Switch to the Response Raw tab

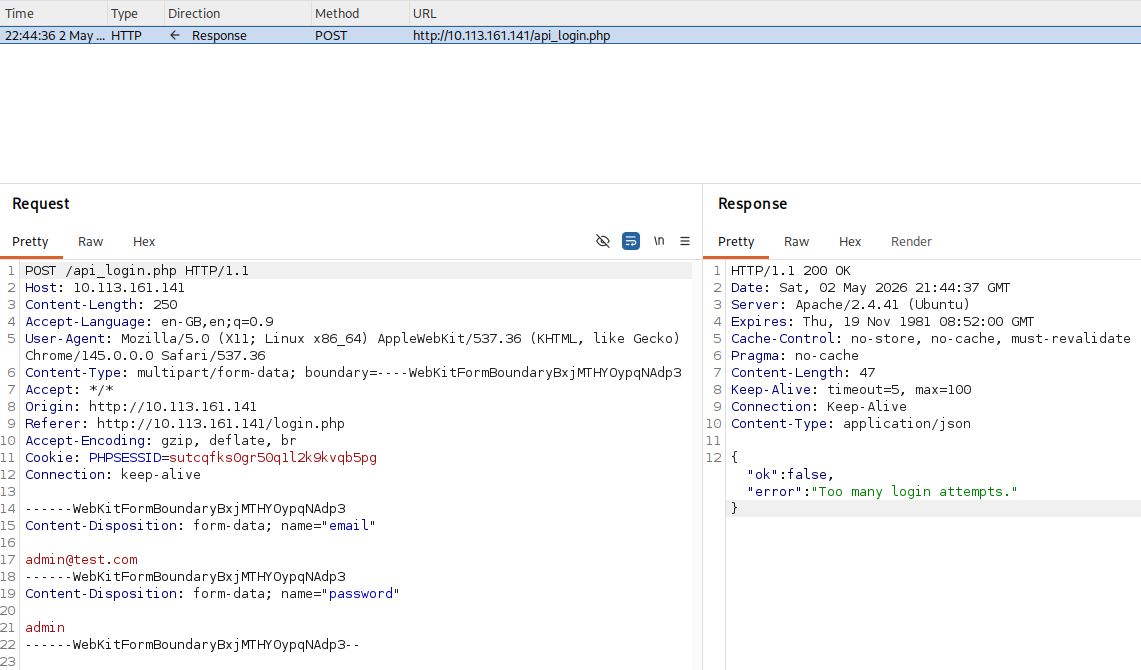(x=796, y=242)
